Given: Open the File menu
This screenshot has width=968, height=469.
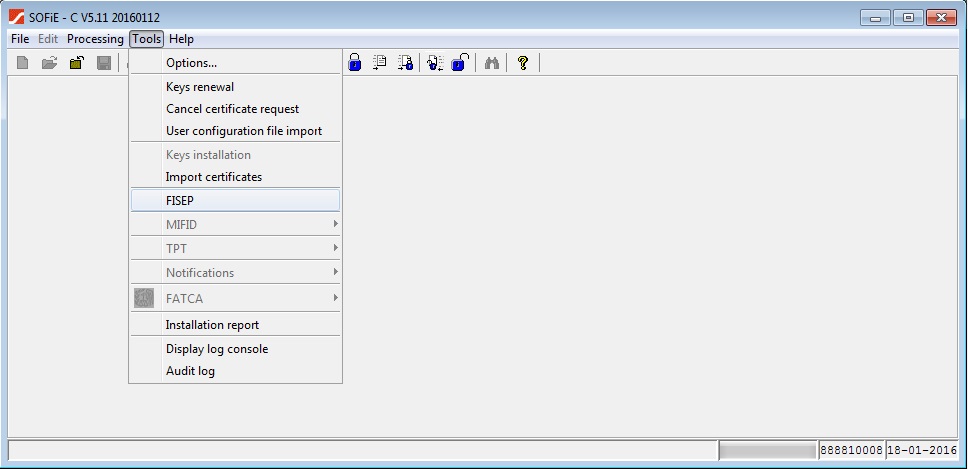Looking at the screenshot, I should pos(20,39).
